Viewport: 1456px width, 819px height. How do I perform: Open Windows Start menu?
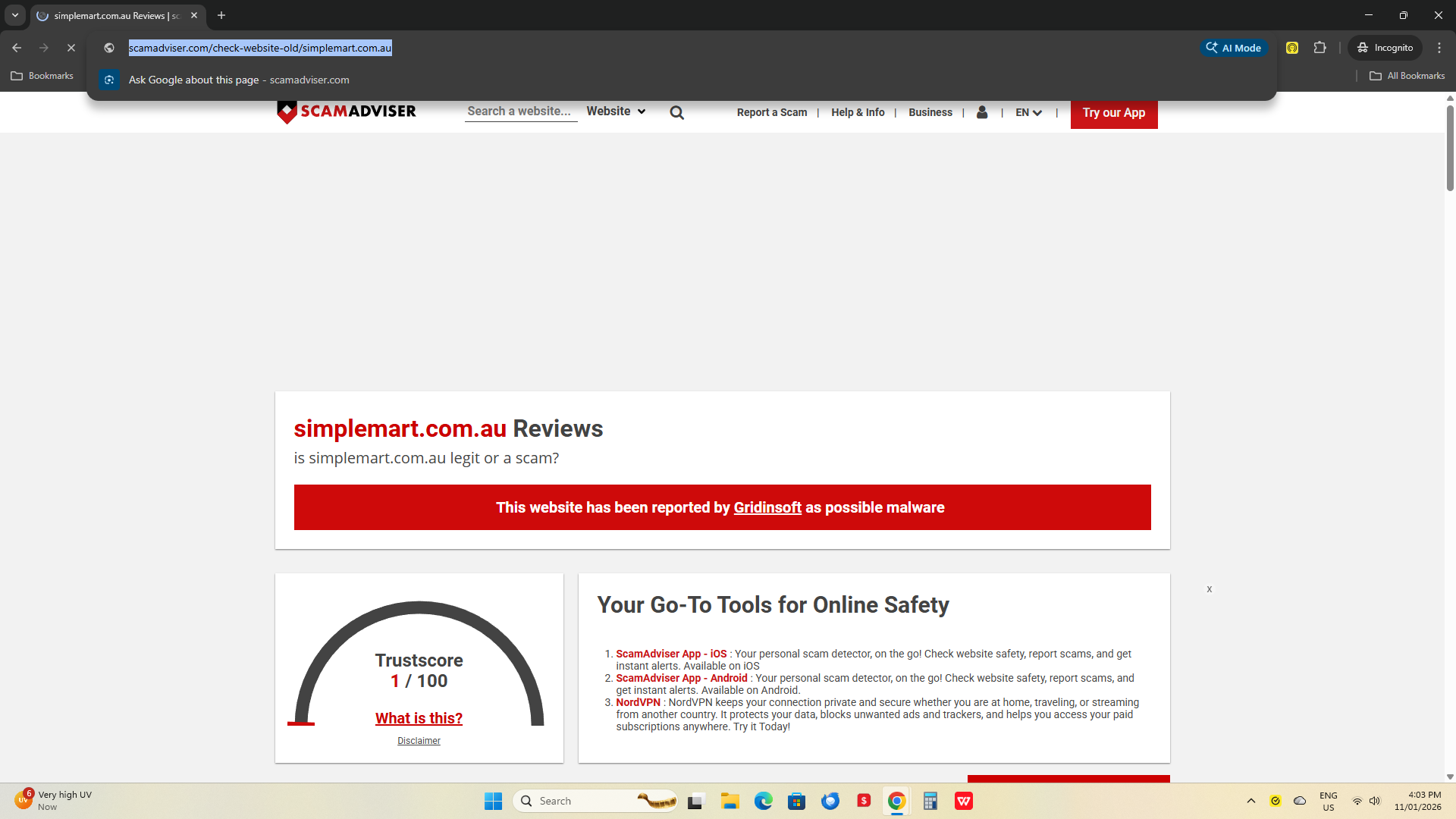pyautogui.click(x=493, y=801)
